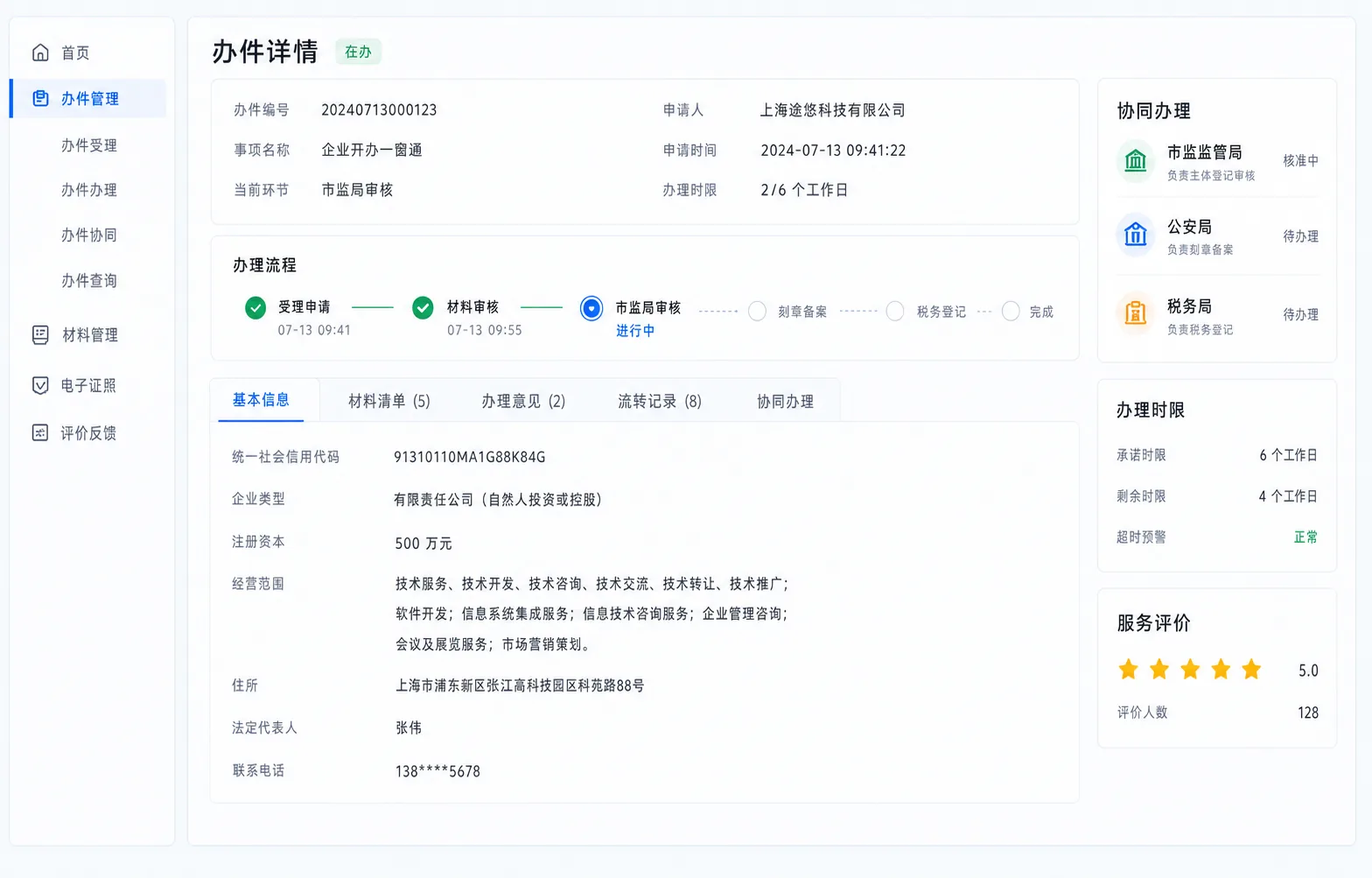Click 负责税务登记 description text
1372x878 pixels.
click(x=1200, y=329)
